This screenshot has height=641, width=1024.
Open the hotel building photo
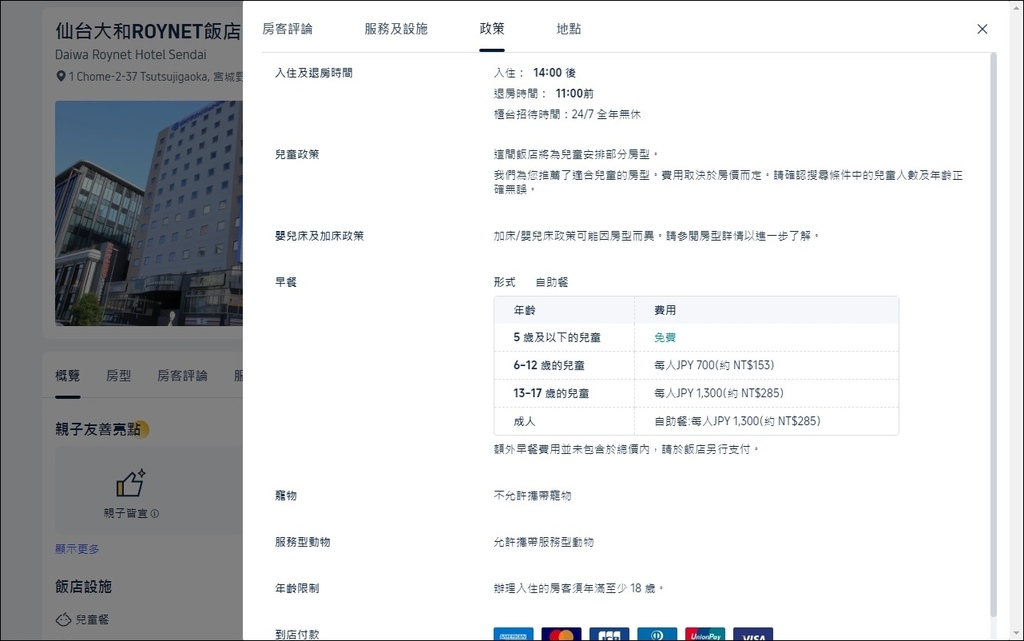[x=149, y=213]
